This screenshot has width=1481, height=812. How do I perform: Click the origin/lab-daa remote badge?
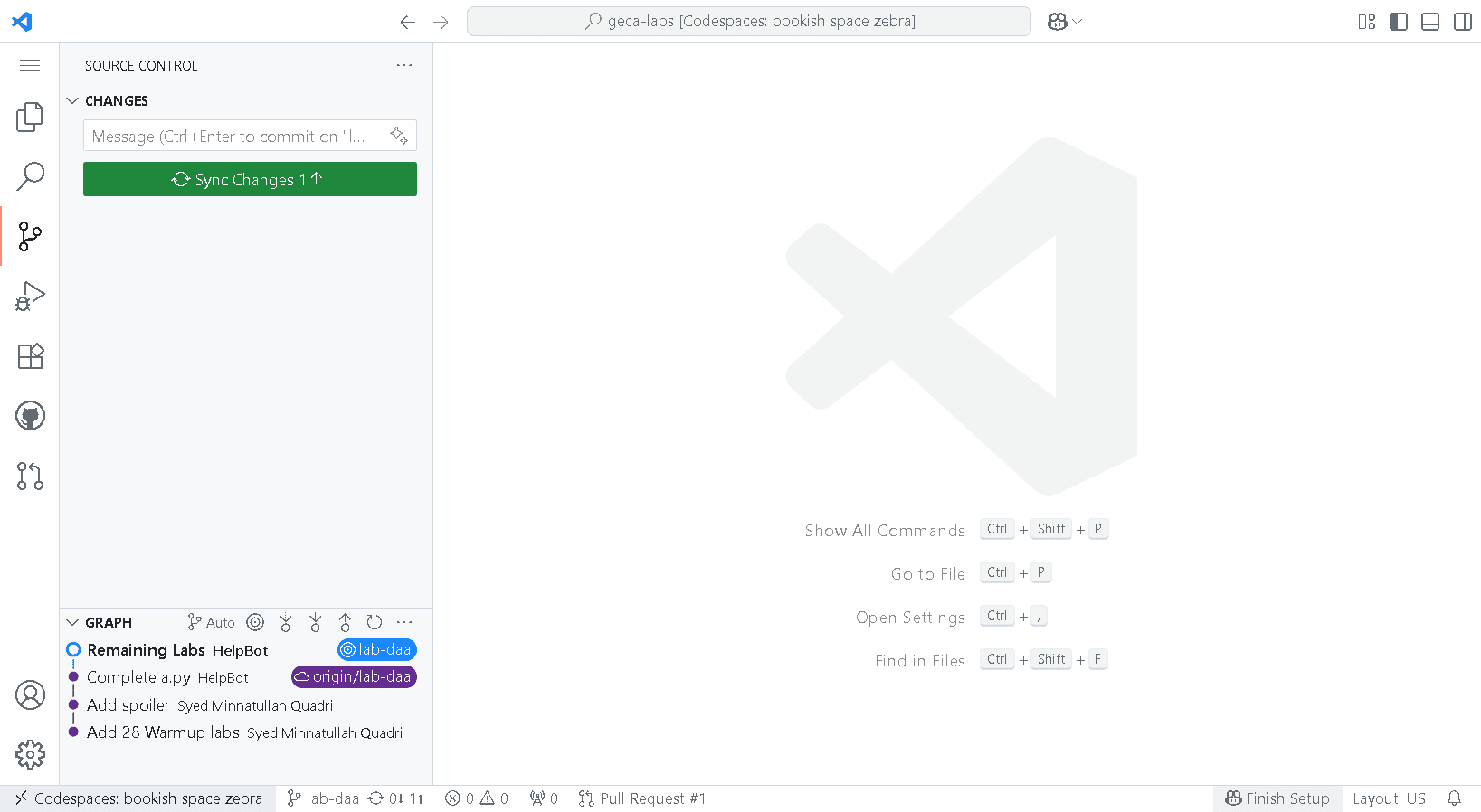tap(354, 676)
